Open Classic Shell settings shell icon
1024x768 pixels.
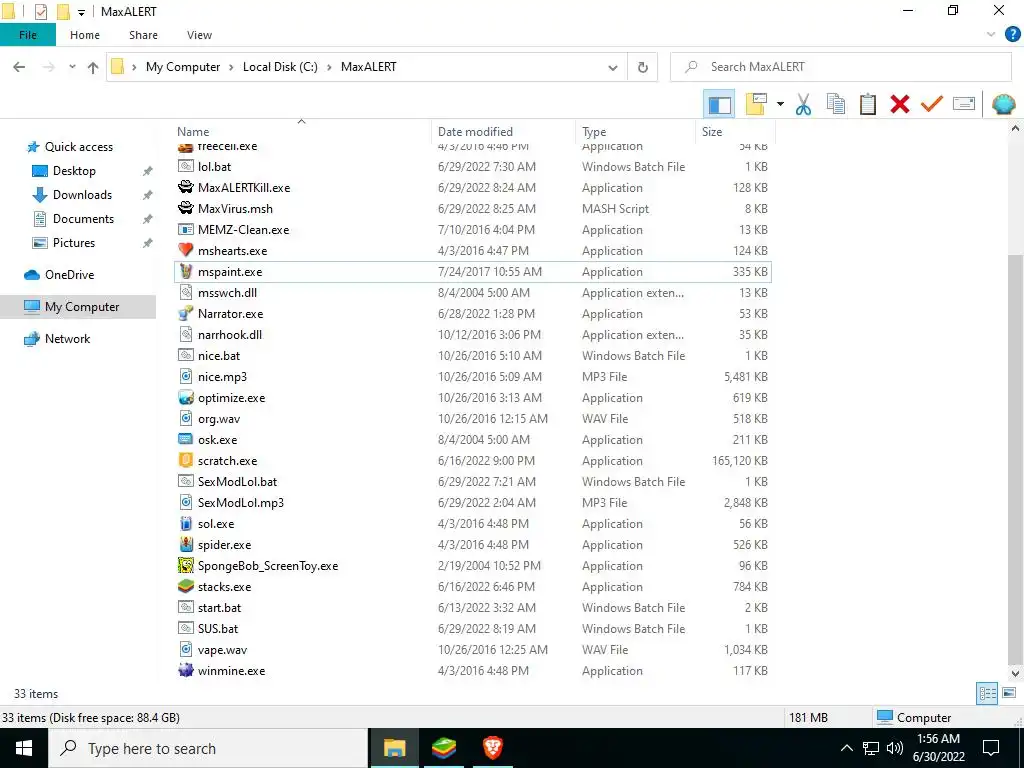[x=1003, y=104]
